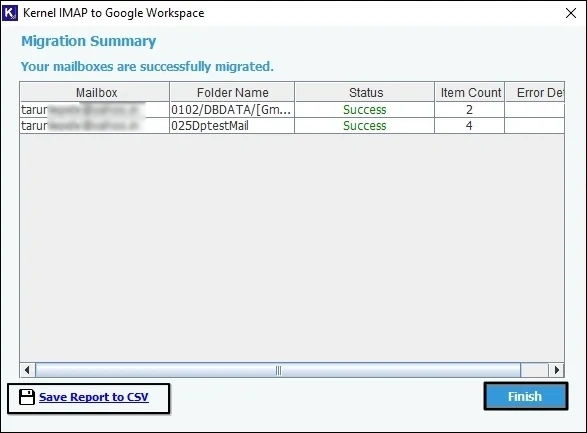The height and width of the screenshot is (433, 587).
Task: Select folder cell 025DptestMail
Action: click(x=232, y=126)
